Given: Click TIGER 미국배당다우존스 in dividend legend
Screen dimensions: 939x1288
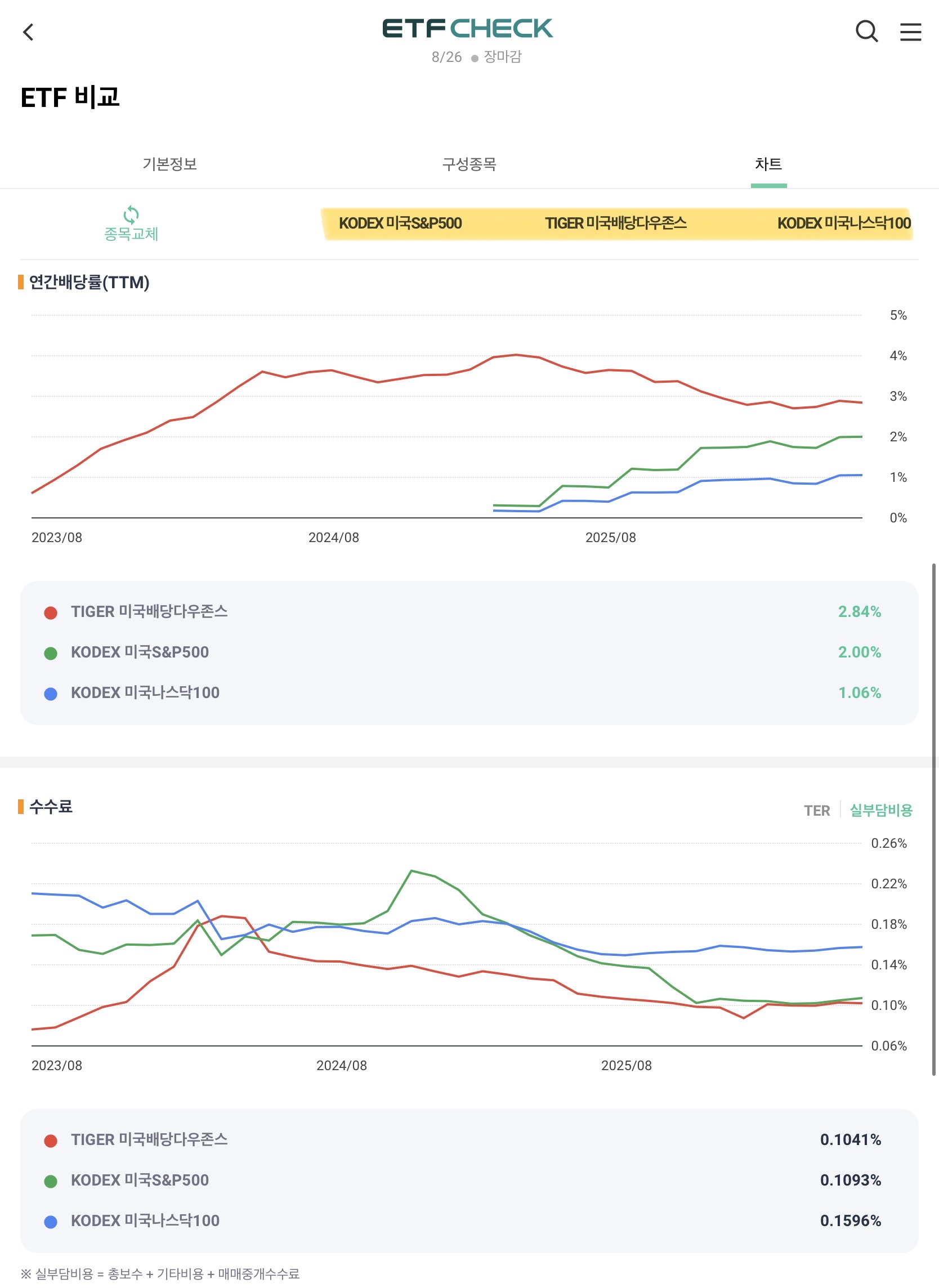Looking at the screenshot, I should tap(149, 611).
